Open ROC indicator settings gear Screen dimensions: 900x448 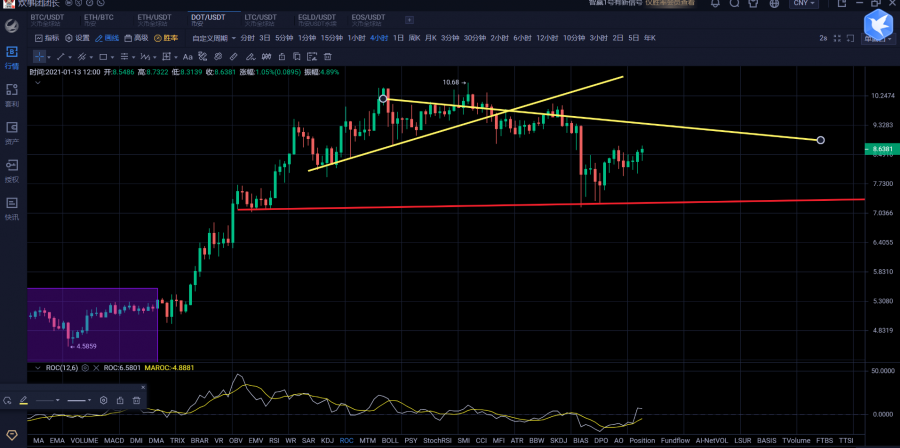coord(85,368)
